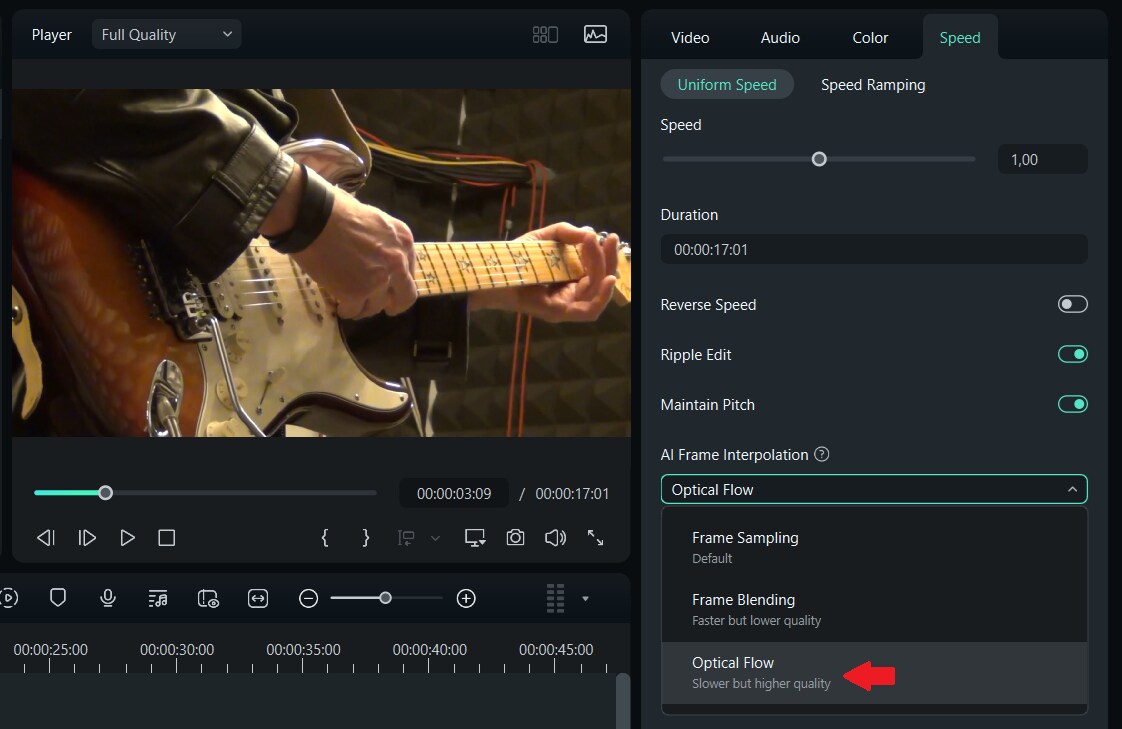Click the 00:00:35:00 timeline ruler mark
The height and width of the screenshot is (729, 1122).
tap(303, 650)
